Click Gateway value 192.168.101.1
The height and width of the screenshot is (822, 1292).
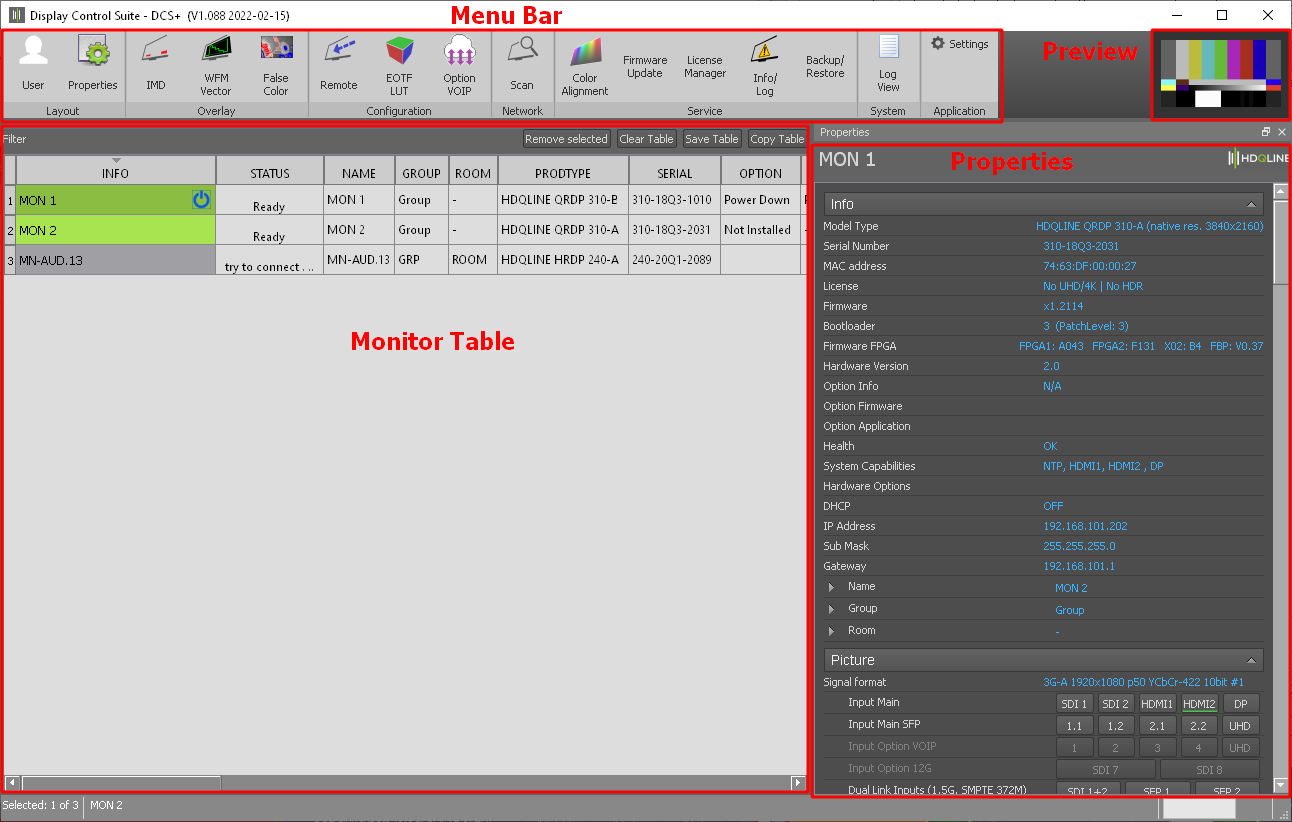(1079, 566)
